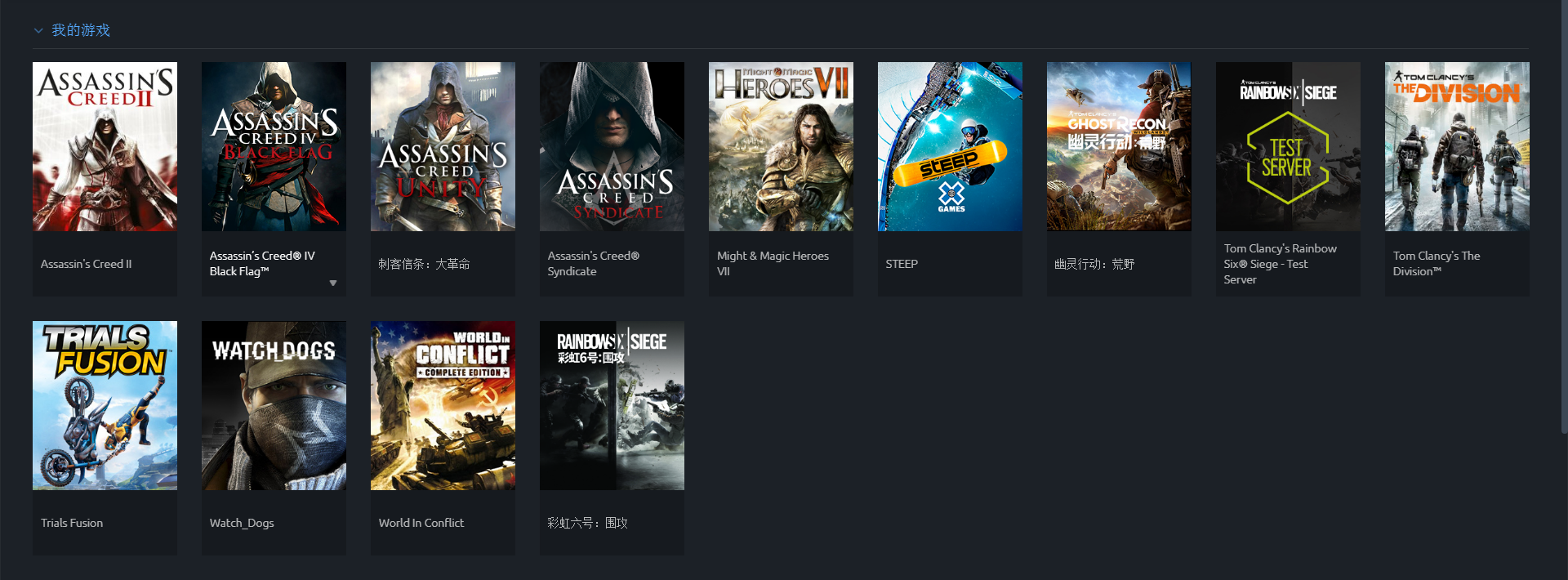
Task: Select Assassin's Creed IV Black Flag cover
Action: coord(274,146)
